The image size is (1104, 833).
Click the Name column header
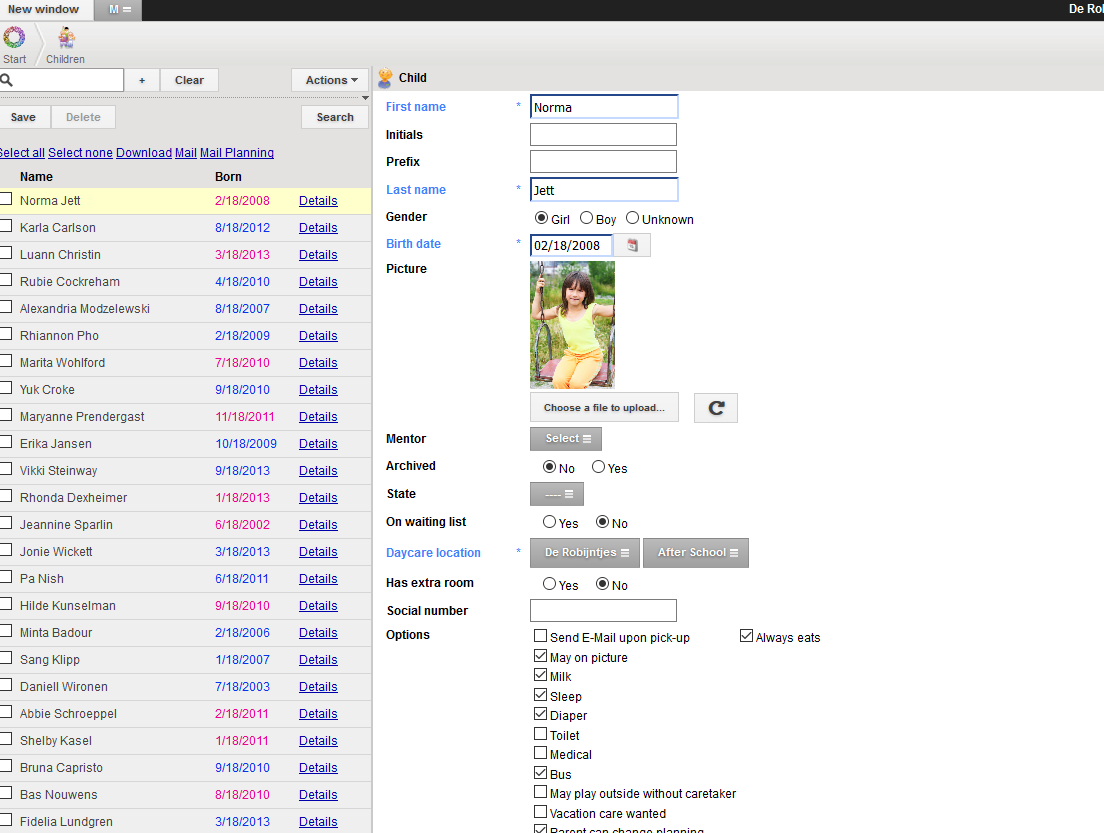click(x=36, y=177)
